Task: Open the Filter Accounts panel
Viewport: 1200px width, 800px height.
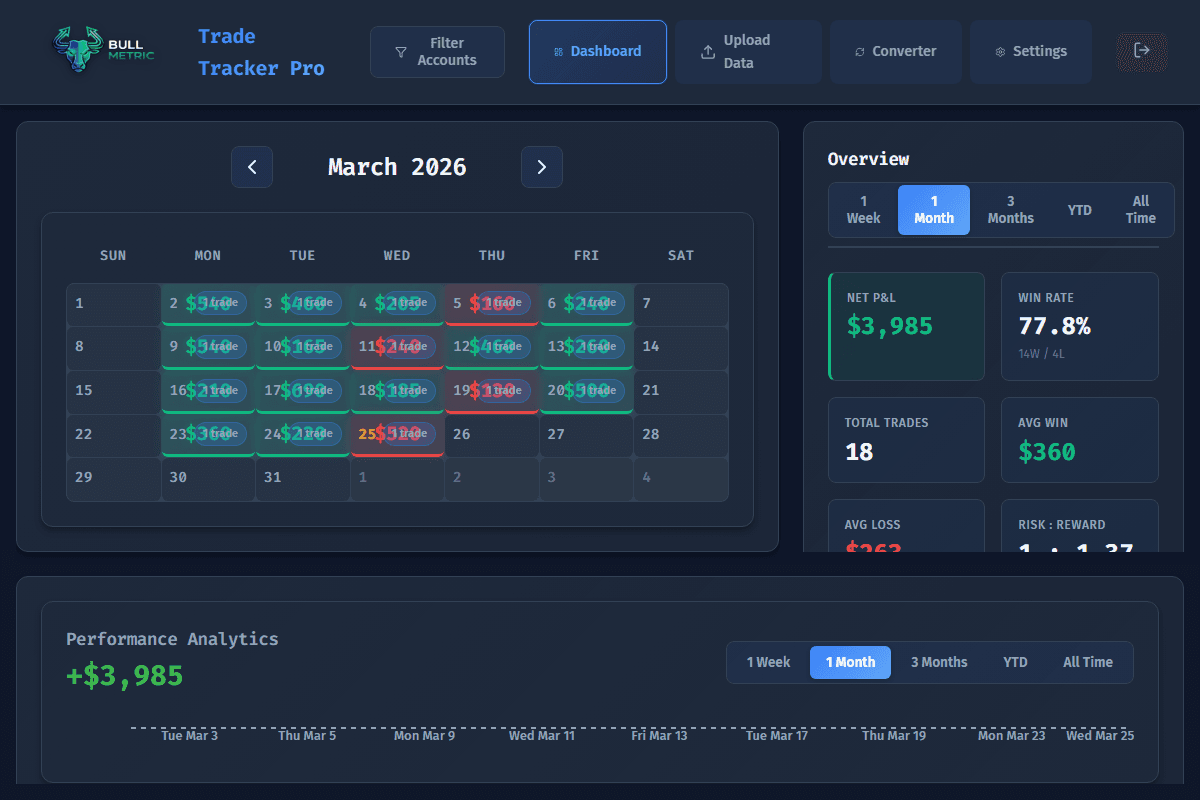Action: pos(437,51)
